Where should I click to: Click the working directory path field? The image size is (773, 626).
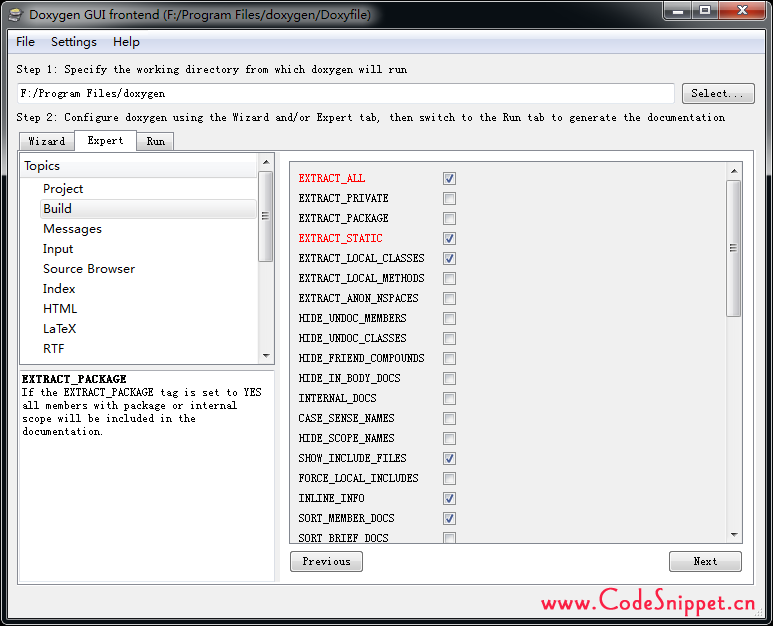346,94
